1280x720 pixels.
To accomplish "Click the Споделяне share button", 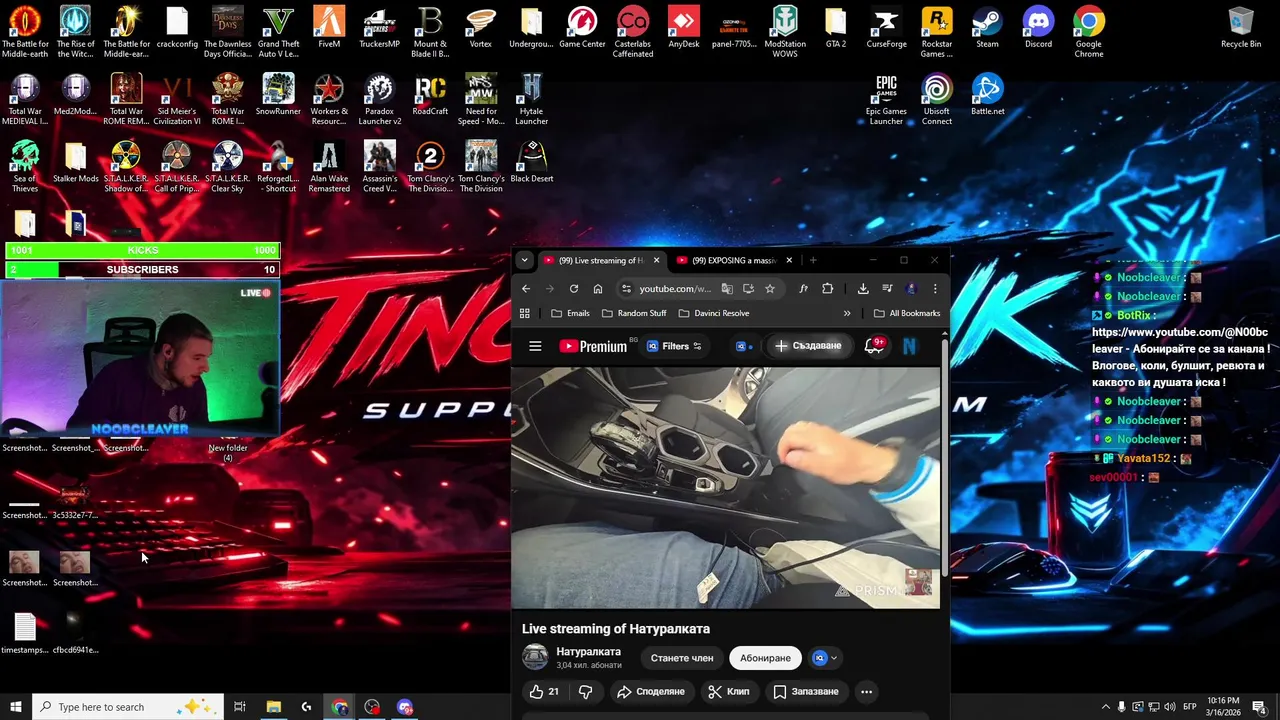I will click(x=651, y=692).
